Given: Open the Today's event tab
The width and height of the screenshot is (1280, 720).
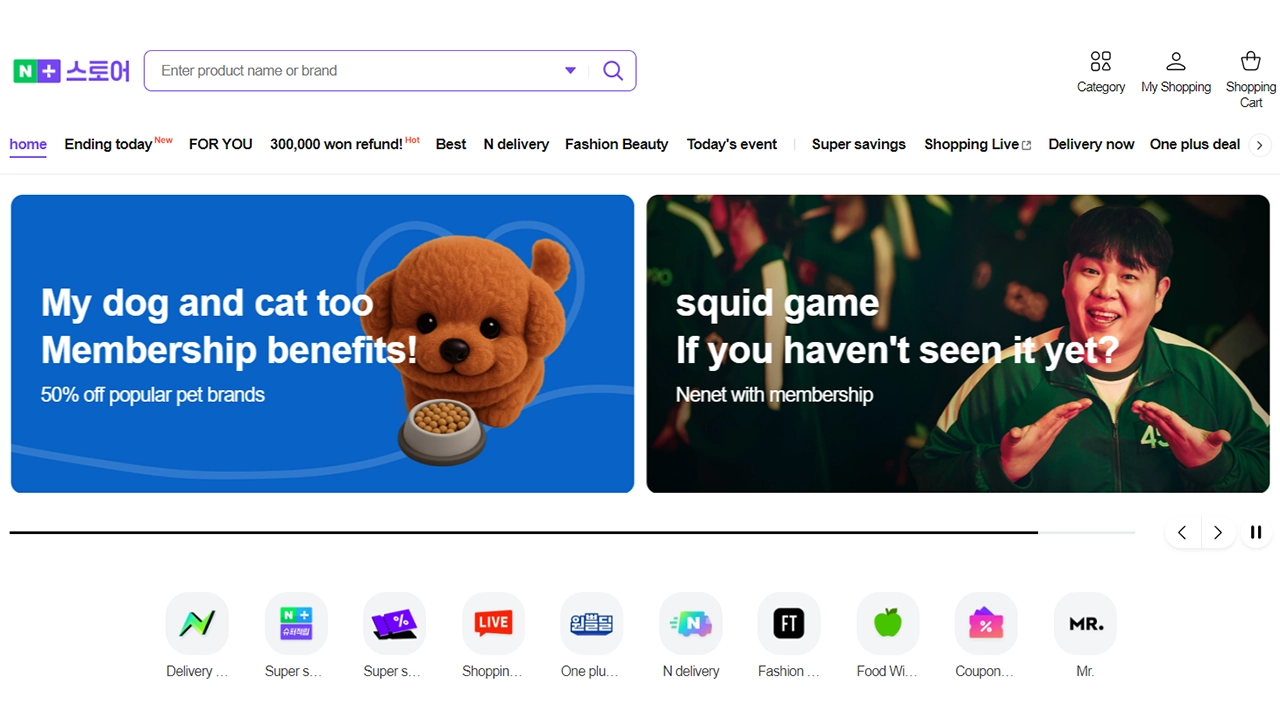Looking at the screenshot, I should tap(732, 144).
